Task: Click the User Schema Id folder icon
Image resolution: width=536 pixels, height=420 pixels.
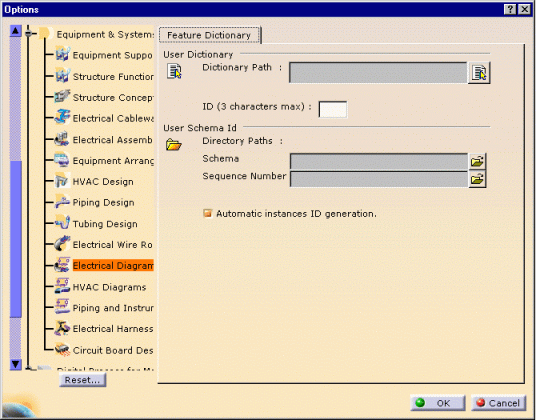Action: click(174, 145)
